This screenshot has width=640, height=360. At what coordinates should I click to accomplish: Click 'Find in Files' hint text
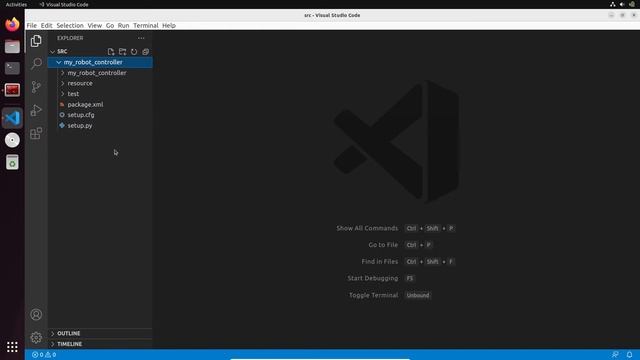(x=380, y=262)
